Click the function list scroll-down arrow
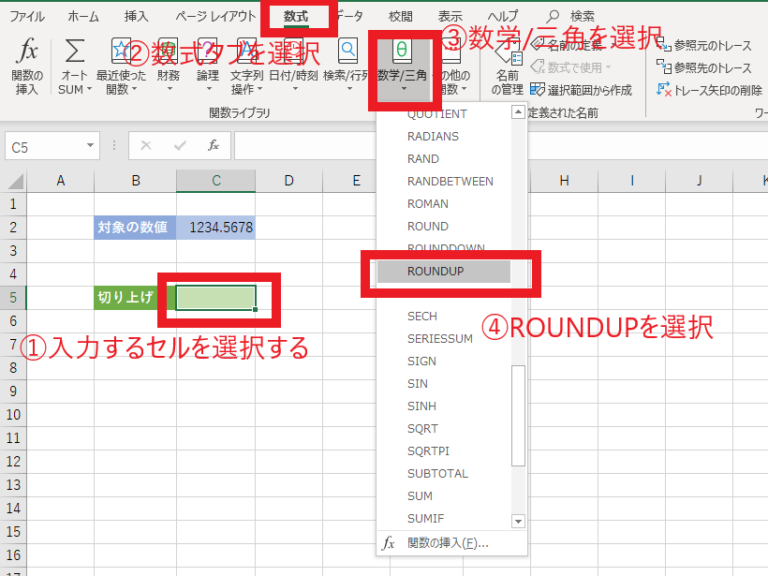The image size is (768, 576). (x=518, y=521)
